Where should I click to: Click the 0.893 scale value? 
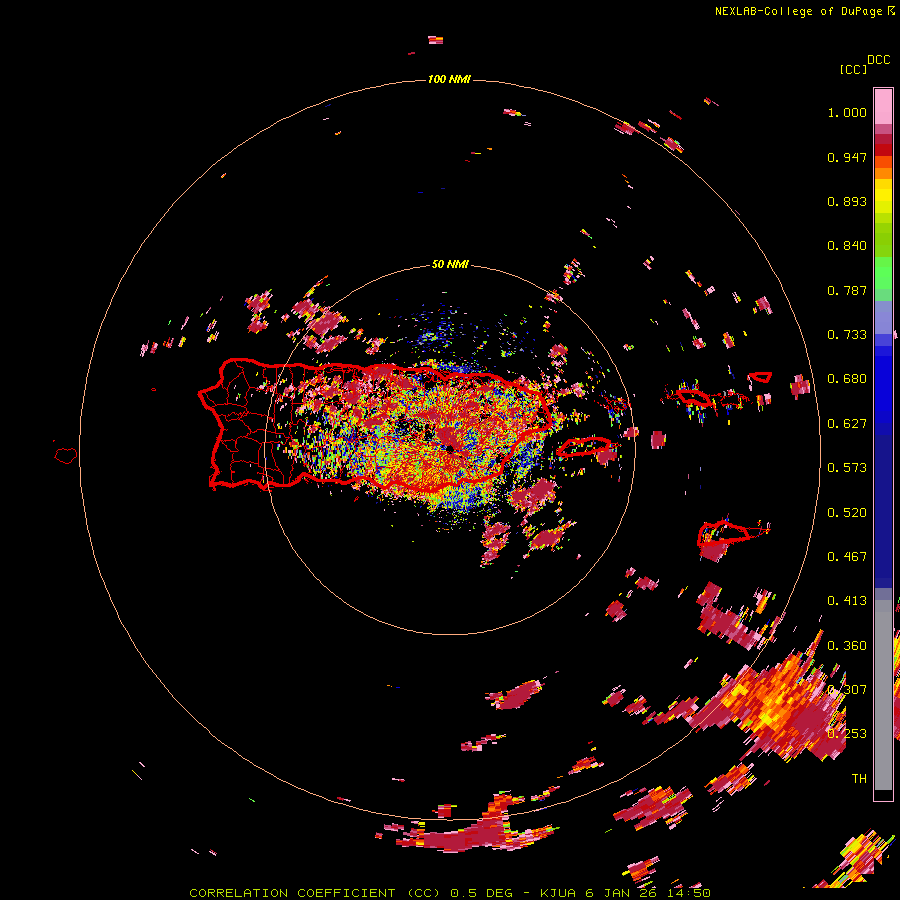click(x=847, y=201)
